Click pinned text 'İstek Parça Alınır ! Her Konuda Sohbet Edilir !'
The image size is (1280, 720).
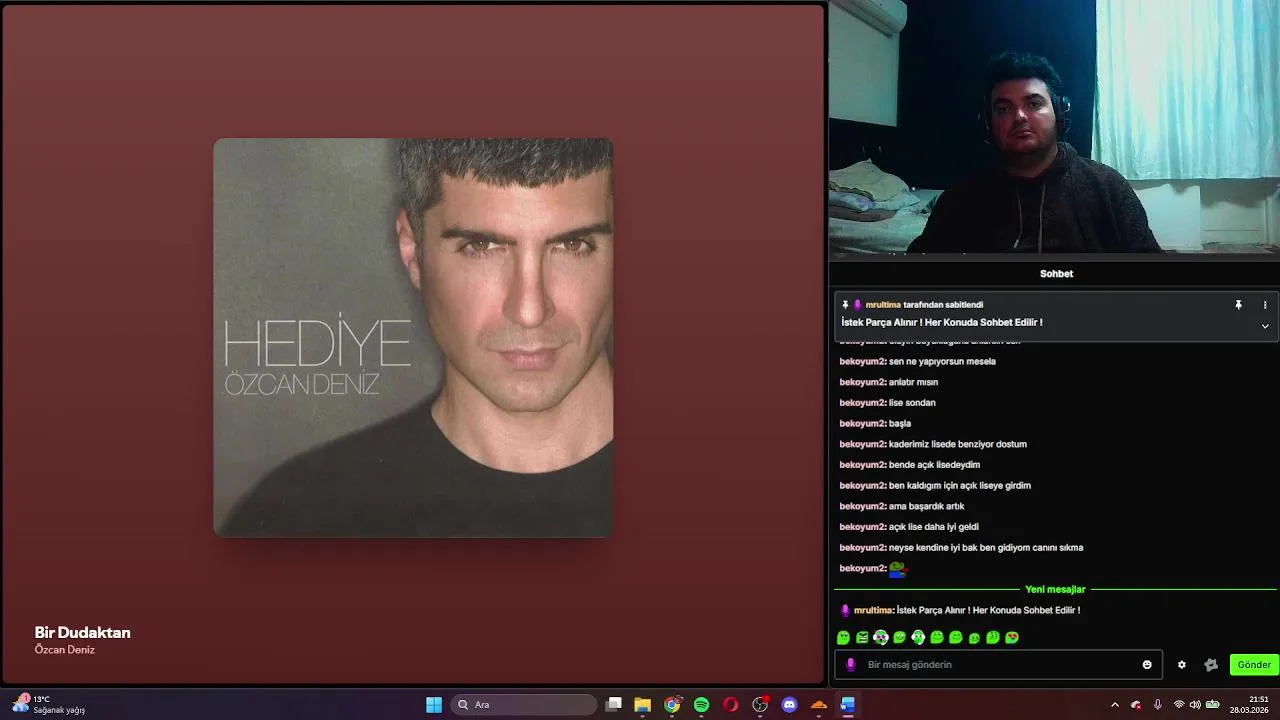click(x=942, y=323)
